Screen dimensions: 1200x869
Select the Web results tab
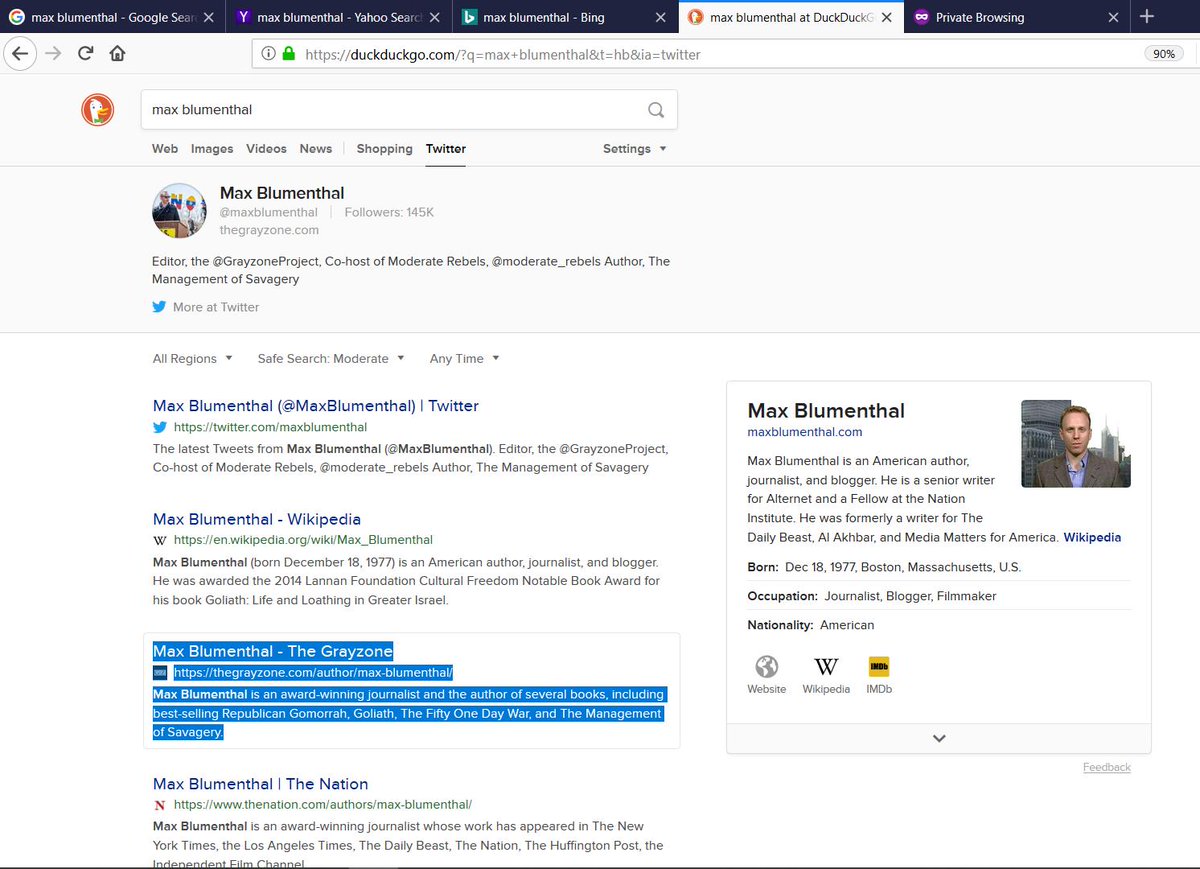coord(165,149)
